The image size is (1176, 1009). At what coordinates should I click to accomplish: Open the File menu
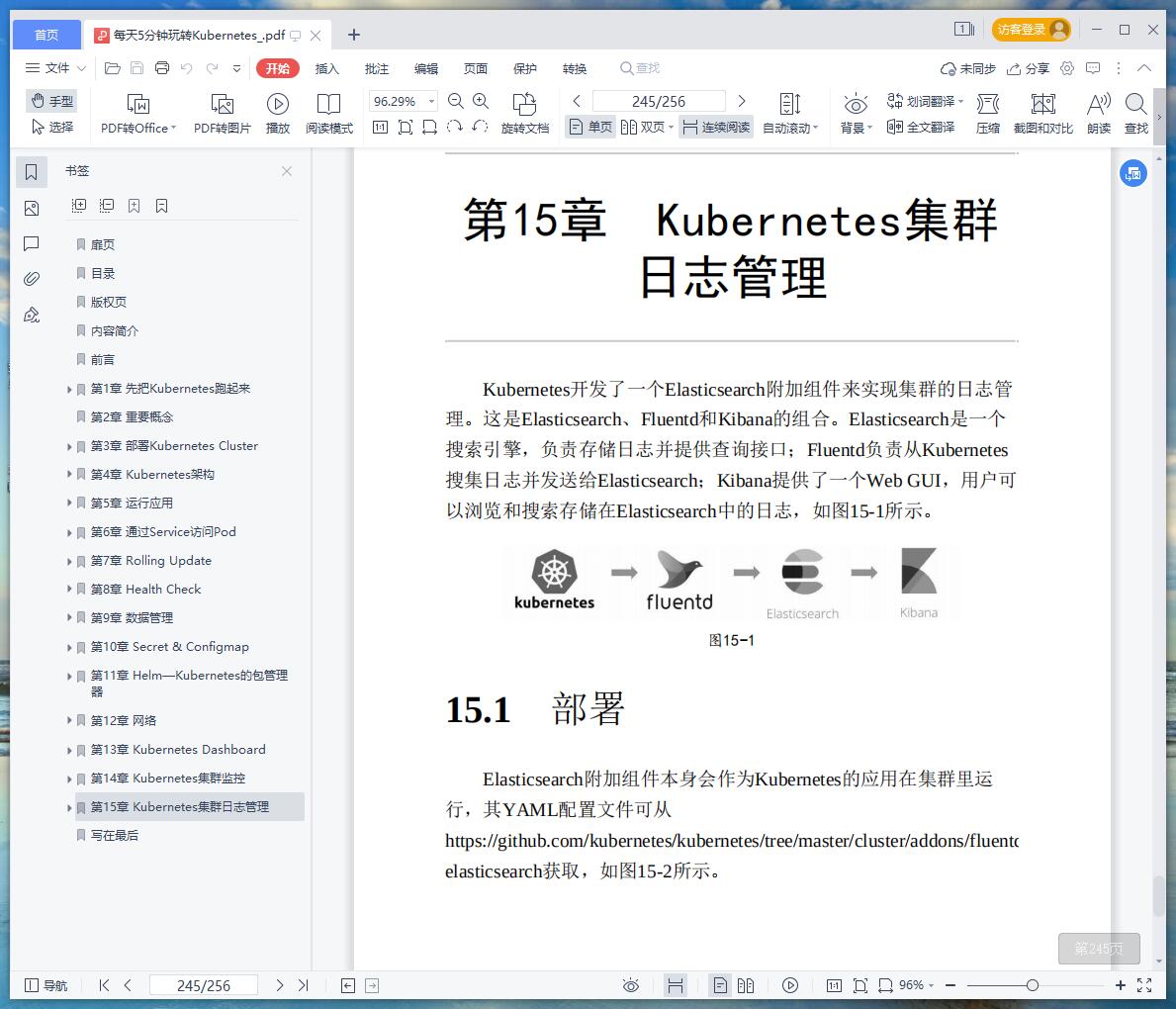55,68
